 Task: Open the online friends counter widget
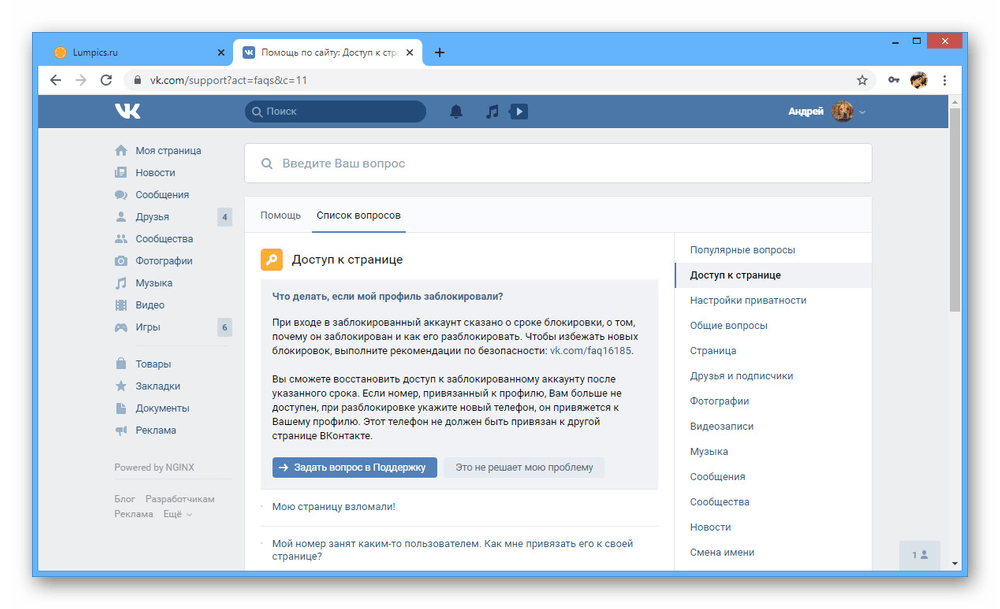coord(919,555)
